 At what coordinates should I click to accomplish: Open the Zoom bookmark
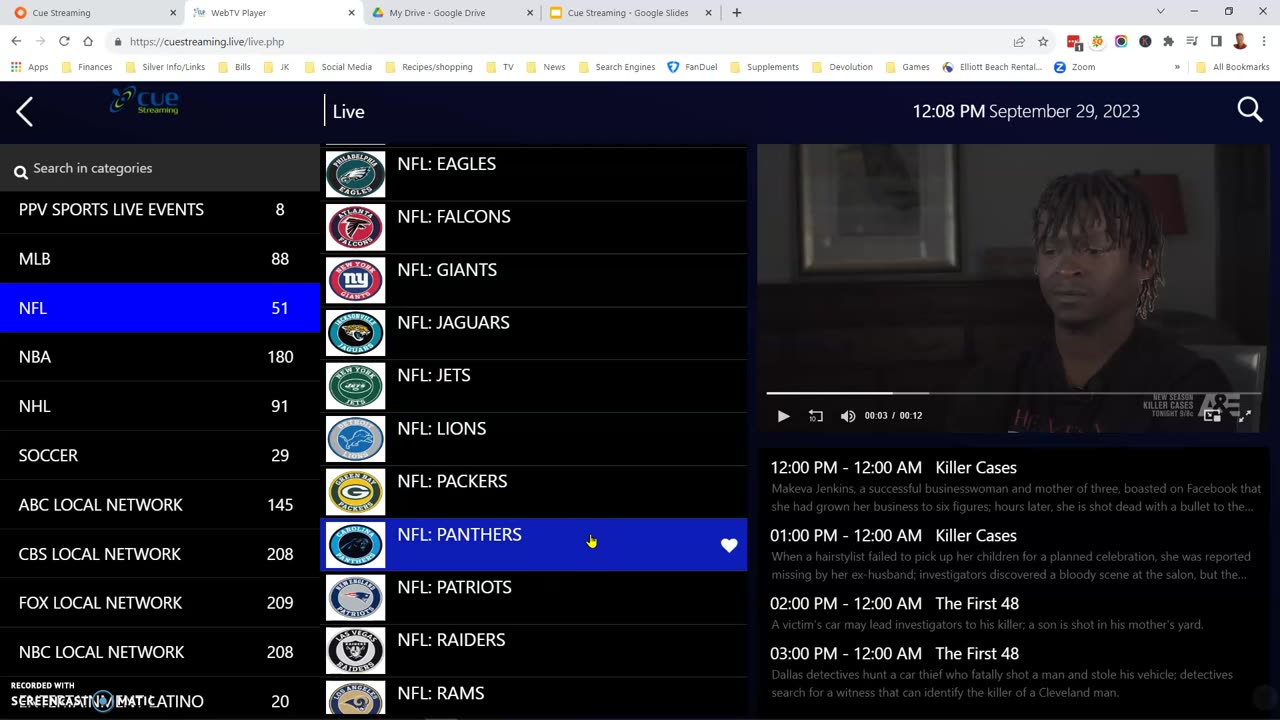click(x=1075, y=67)
